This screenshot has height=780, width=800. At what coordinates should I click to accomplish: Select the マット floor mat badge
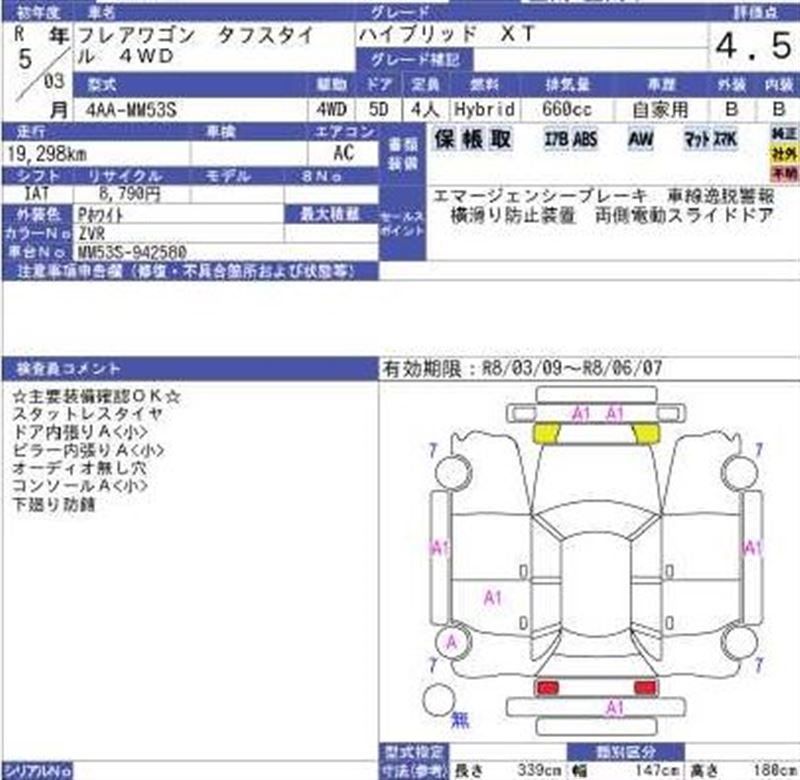(x=697, y=139)
